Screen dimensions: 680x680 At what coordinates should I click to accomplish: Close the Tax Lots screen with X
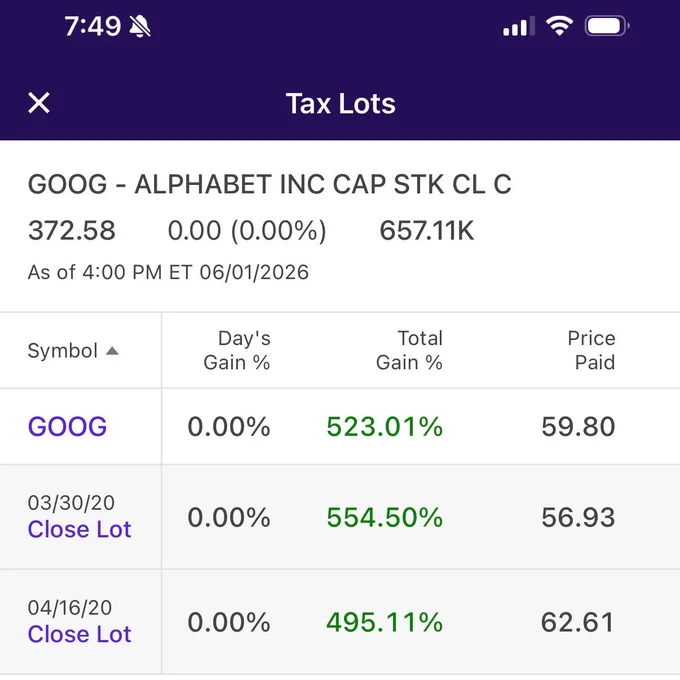[39, 103]
